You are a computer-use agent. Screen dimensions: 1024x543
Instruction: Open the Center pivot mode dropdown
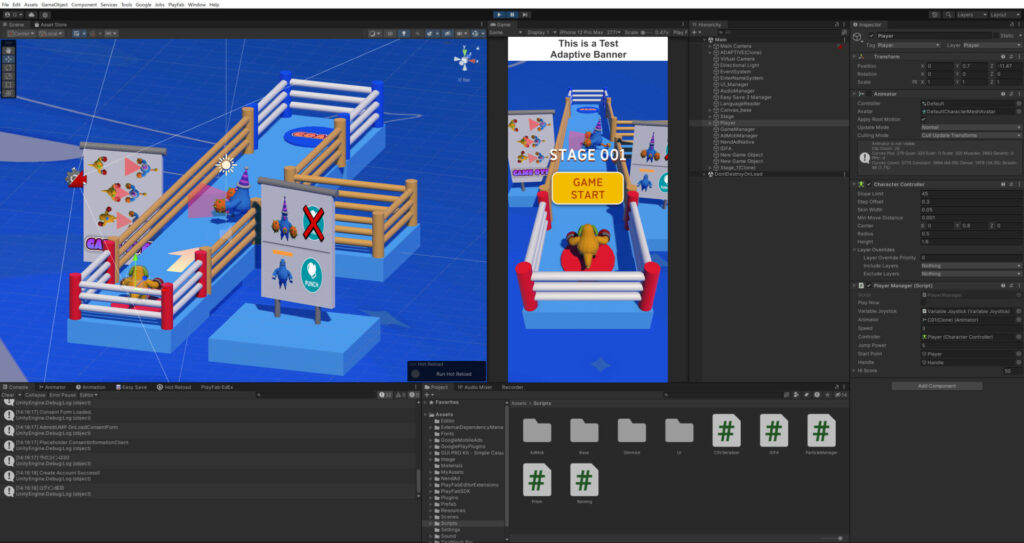(x=20, y=33)
